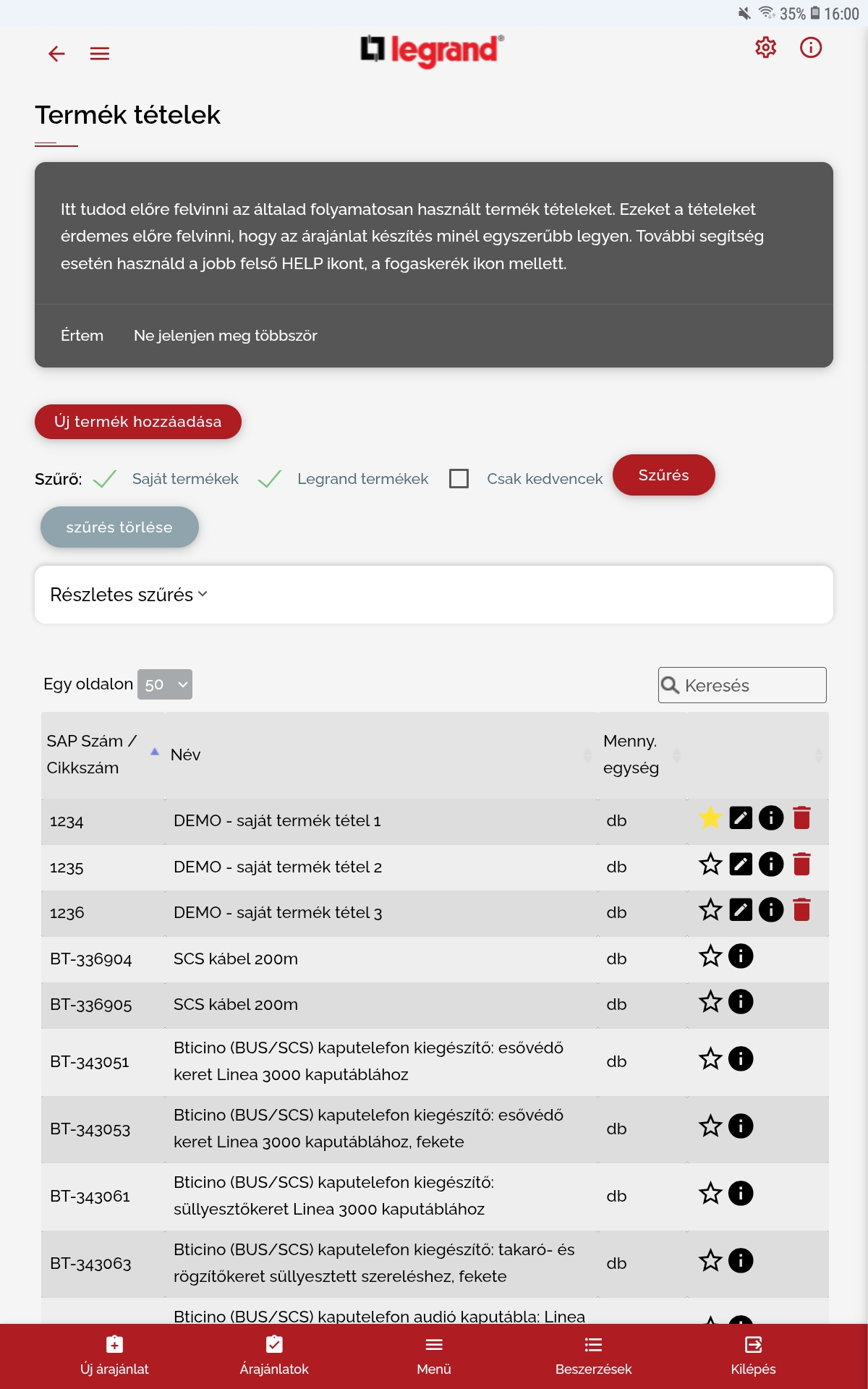The width and height of the screenshot is (868, 1389).
Task: Enable the Csak kedvencek checkbox
Action: click(x=459, y=479)
